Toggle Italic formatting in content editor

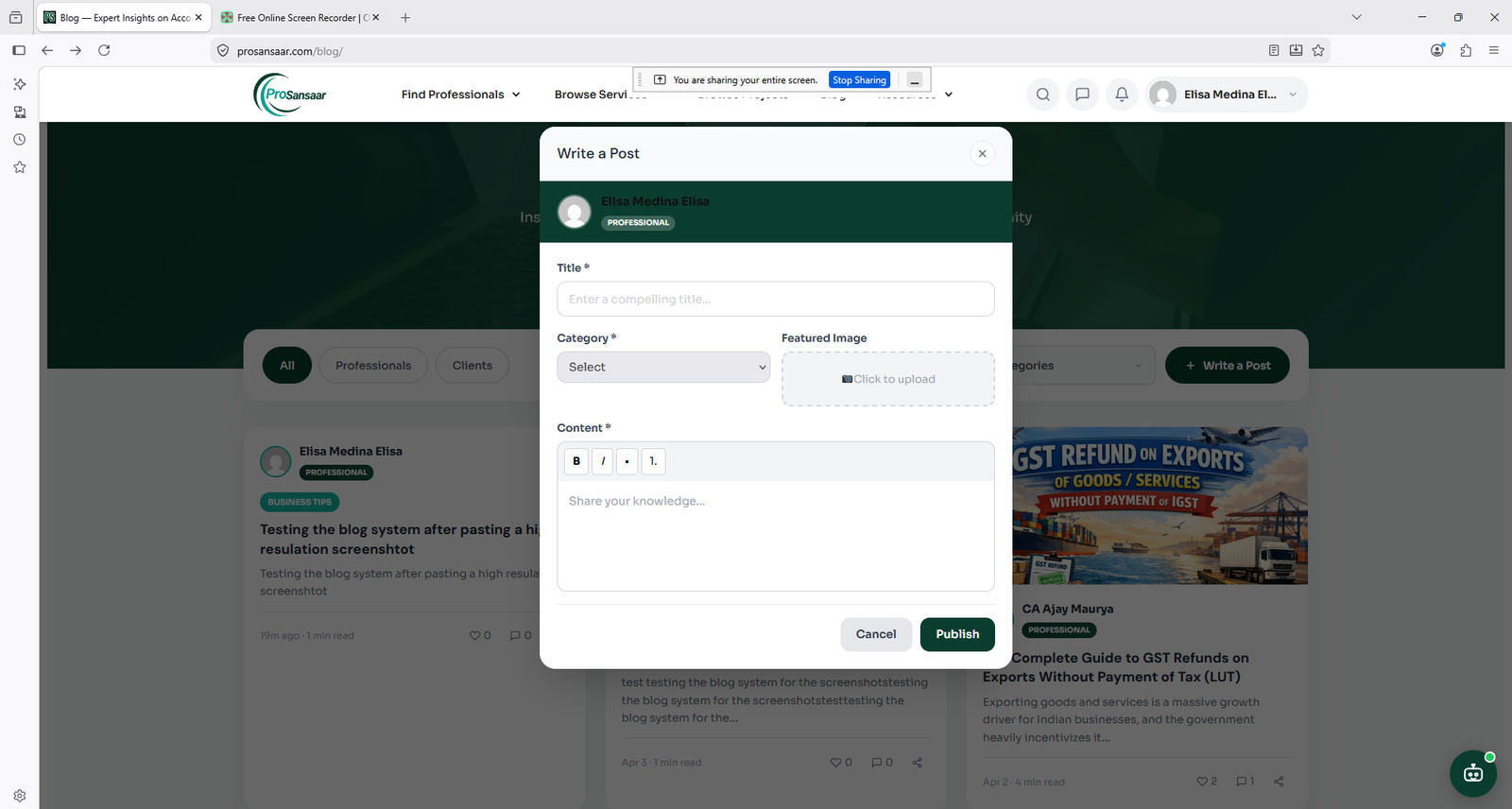pos(603,461)
